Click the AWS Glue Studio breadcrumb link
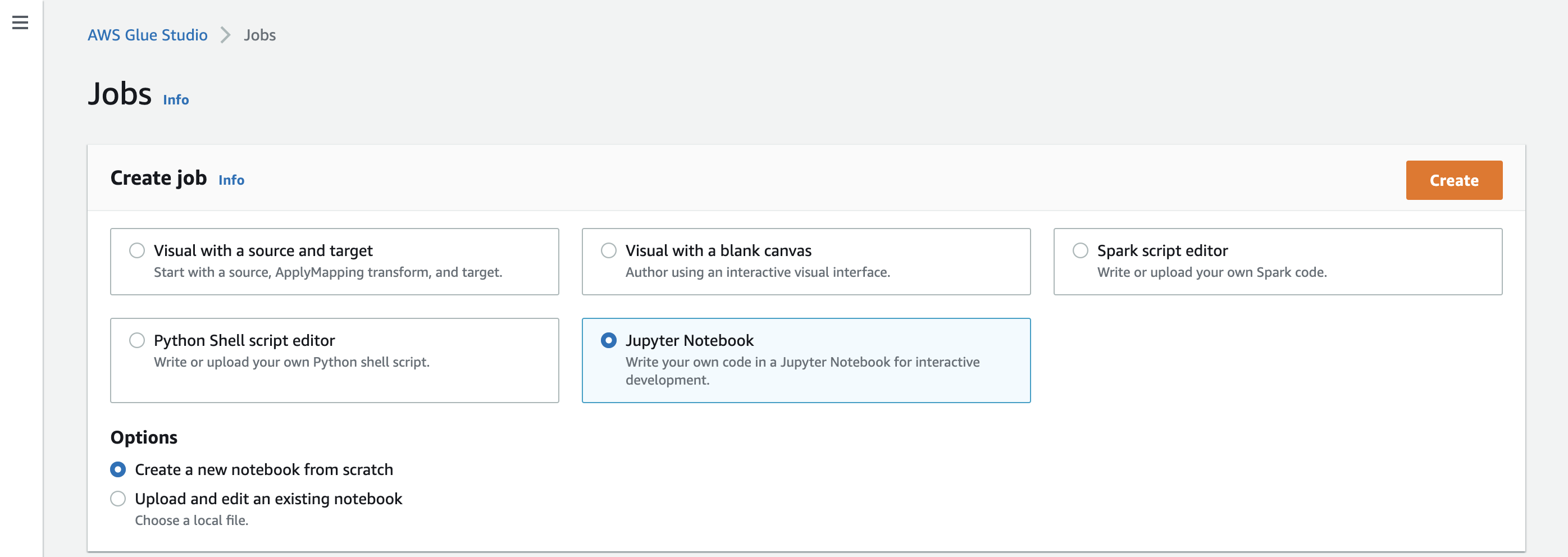The height and width of the screenshot is (557, 1568). point(147,35)
